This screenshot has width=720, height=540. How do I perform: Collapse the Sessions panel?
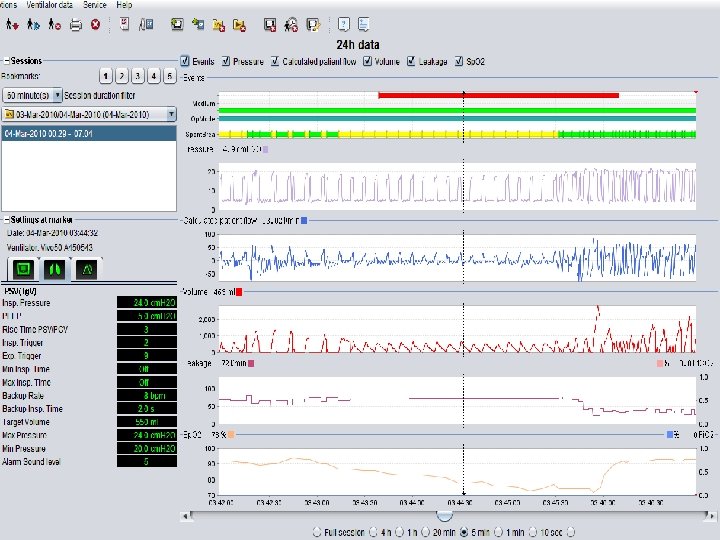coord(6,61)
